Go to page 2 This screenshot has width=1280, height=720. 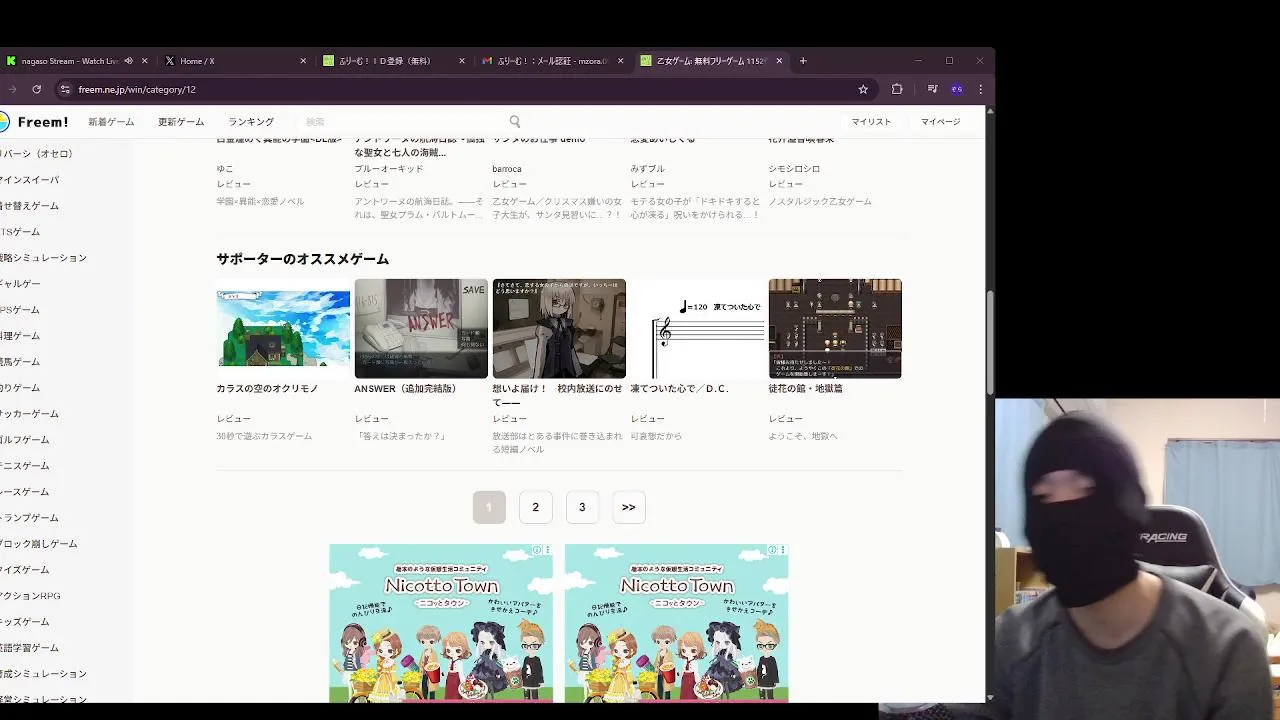pos(535,507)
